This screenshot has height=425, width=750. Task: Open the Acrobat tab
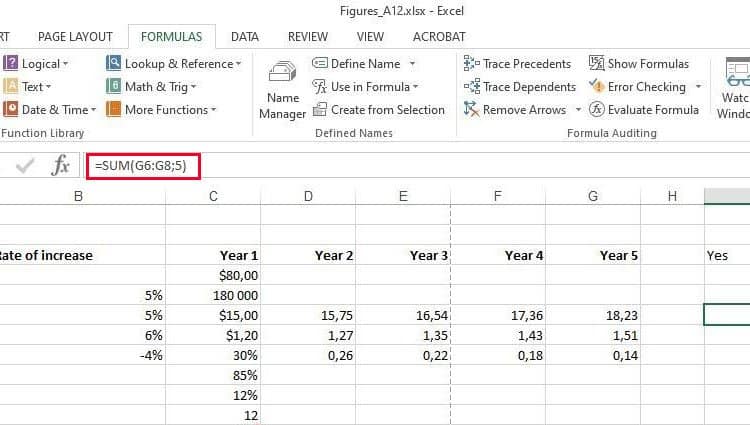click(439, 37)
